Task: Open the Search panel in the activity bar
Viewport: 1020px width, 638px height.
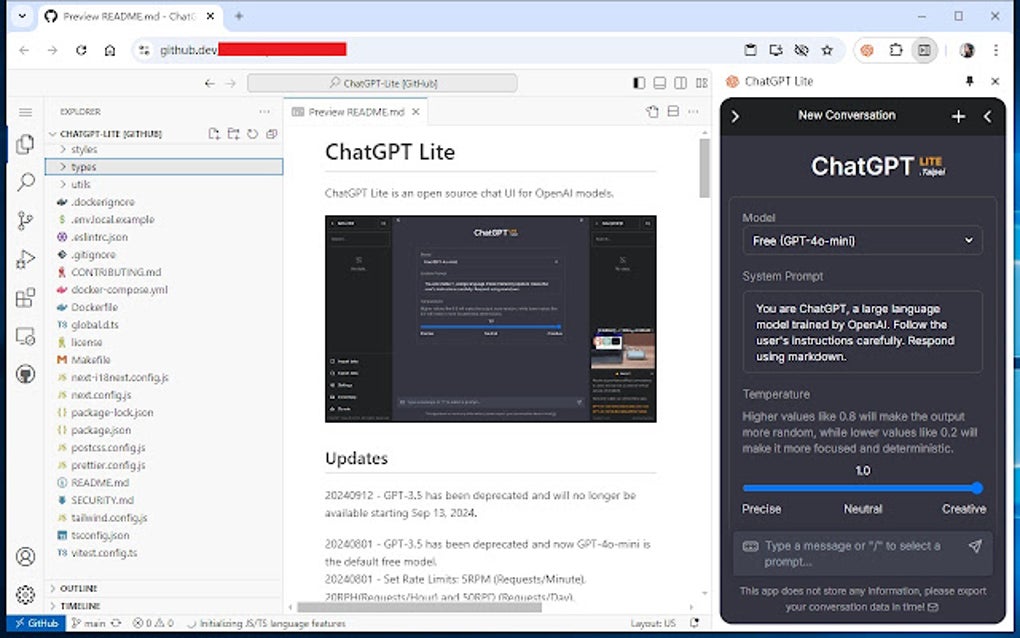Action: (x=25, y=182)
